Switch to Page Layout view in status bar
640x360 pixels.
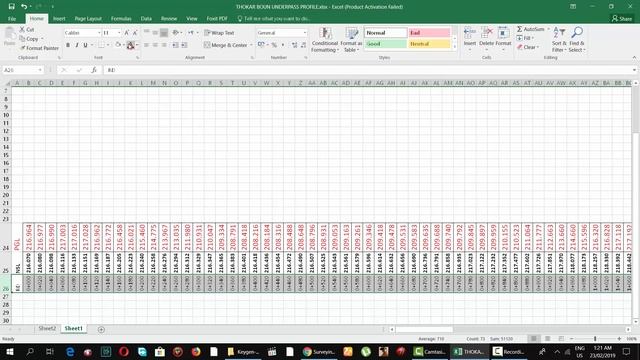pos(548,339)
